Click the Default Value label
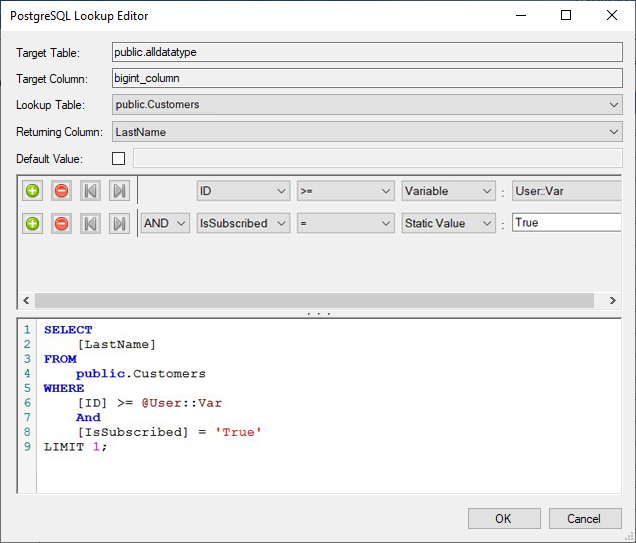 click(x=49, y=159)
